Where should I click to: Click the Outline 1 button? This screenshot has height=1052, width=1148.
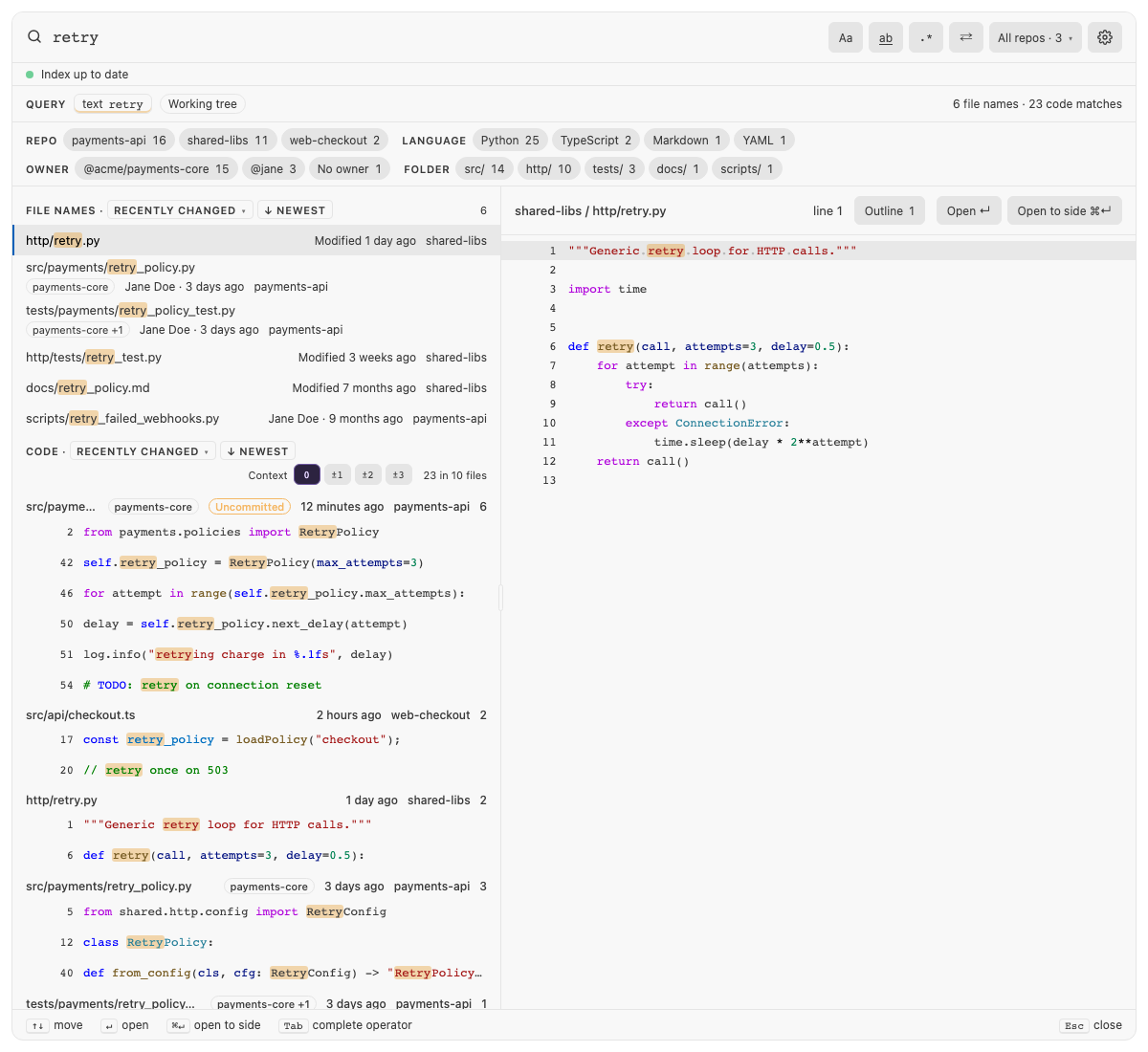point(890,211)
